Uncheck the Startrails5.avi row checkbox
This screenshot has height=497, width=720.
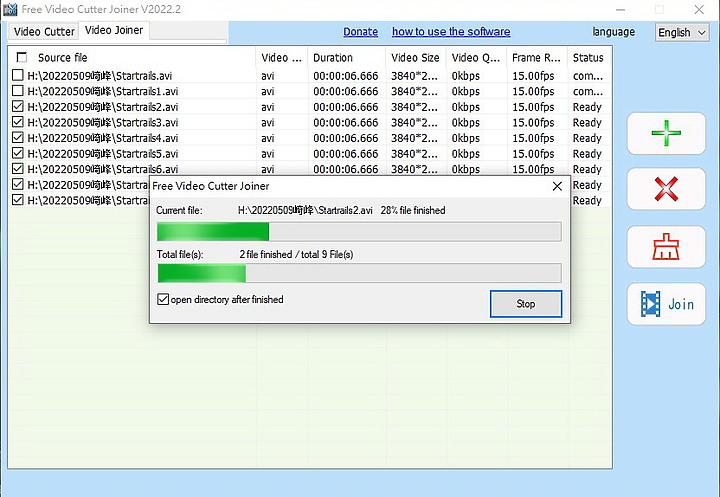17,153
